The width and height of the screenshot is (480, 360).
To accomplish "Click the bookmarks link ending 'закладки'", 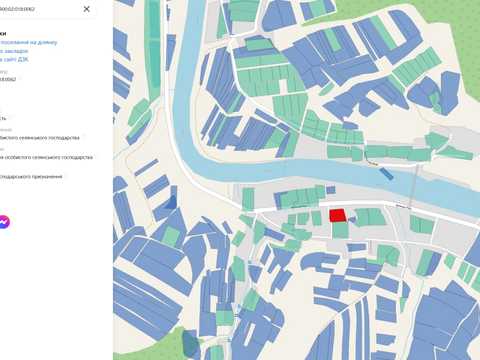I will tap(14, 51).
